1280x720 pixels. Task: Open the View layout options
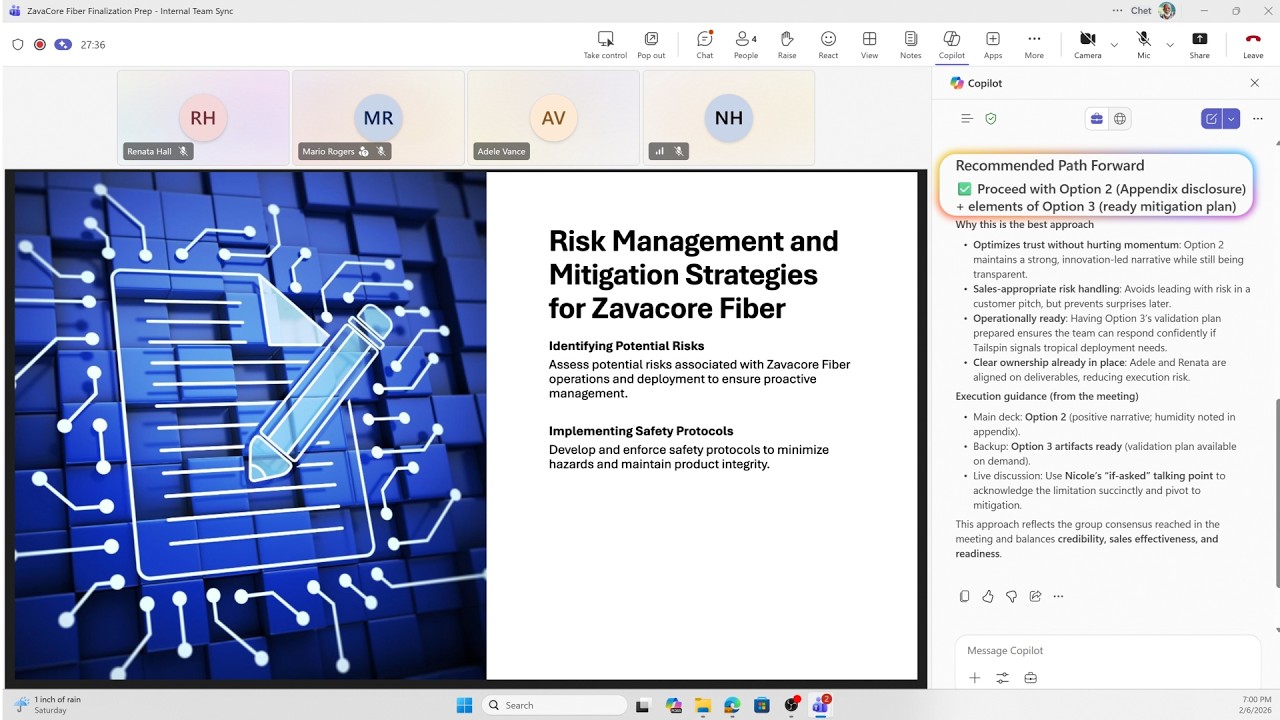(x=870, y=44)
